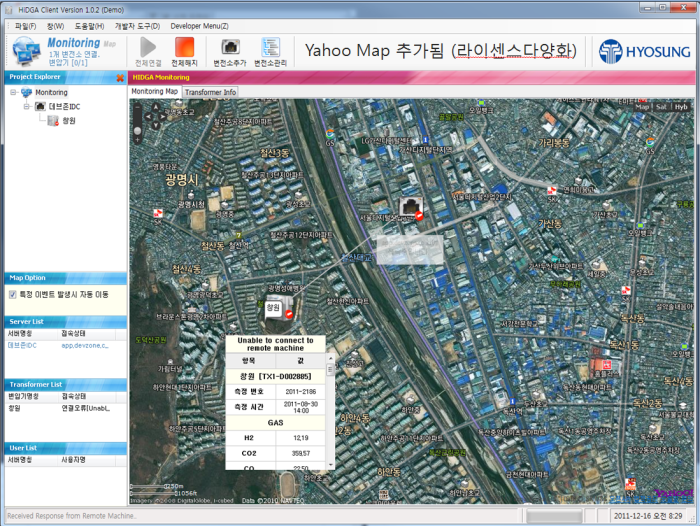Click the GAS section header in popup

point(275,422)
